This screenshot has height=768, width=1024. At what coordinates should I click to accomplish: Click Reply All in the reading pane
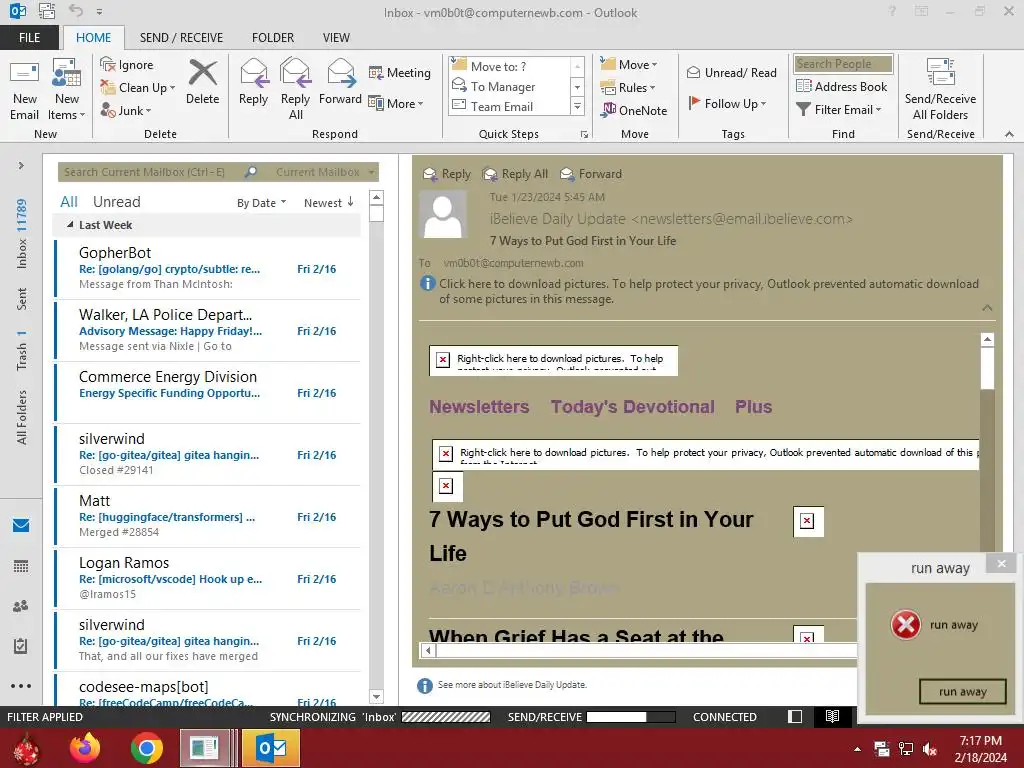[x=515, y=174]
